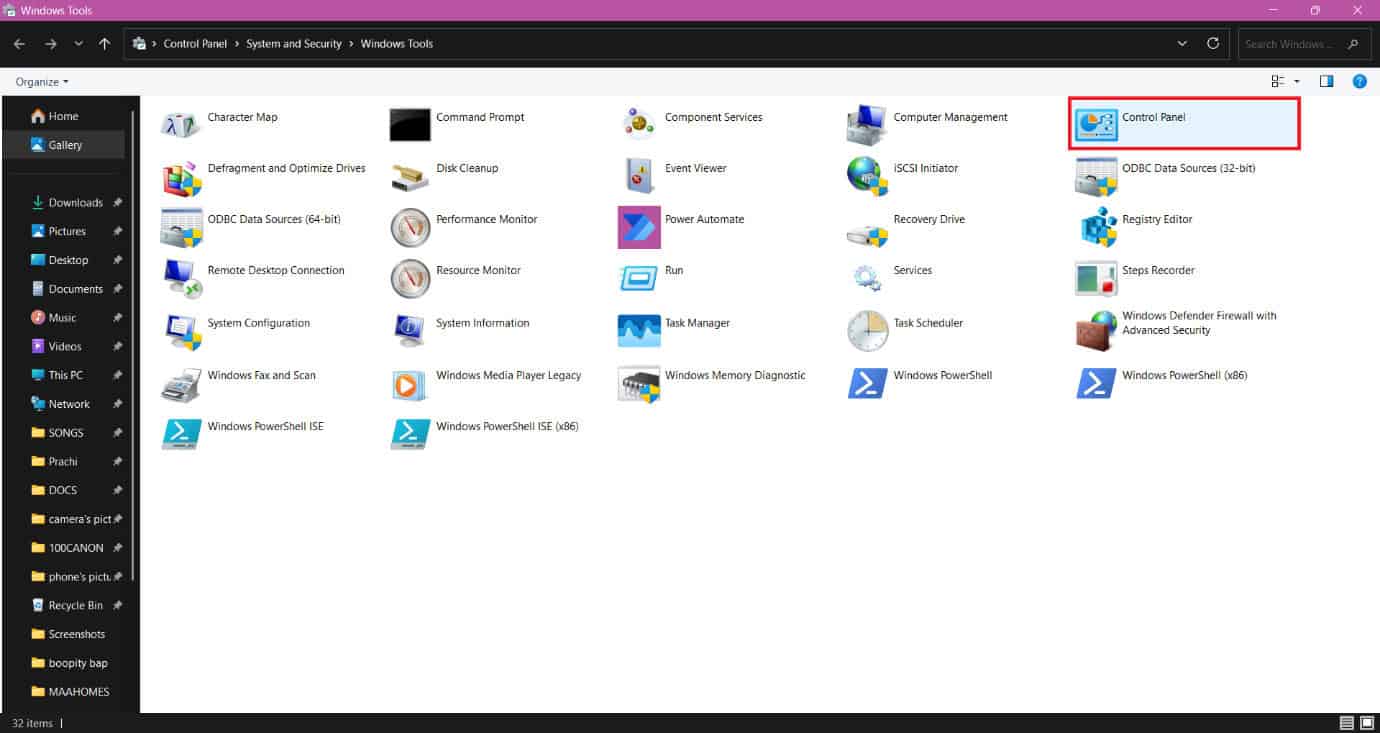Toggle the preview pane button
The image size is (1380, 733).
click(x=1327, y=82)
